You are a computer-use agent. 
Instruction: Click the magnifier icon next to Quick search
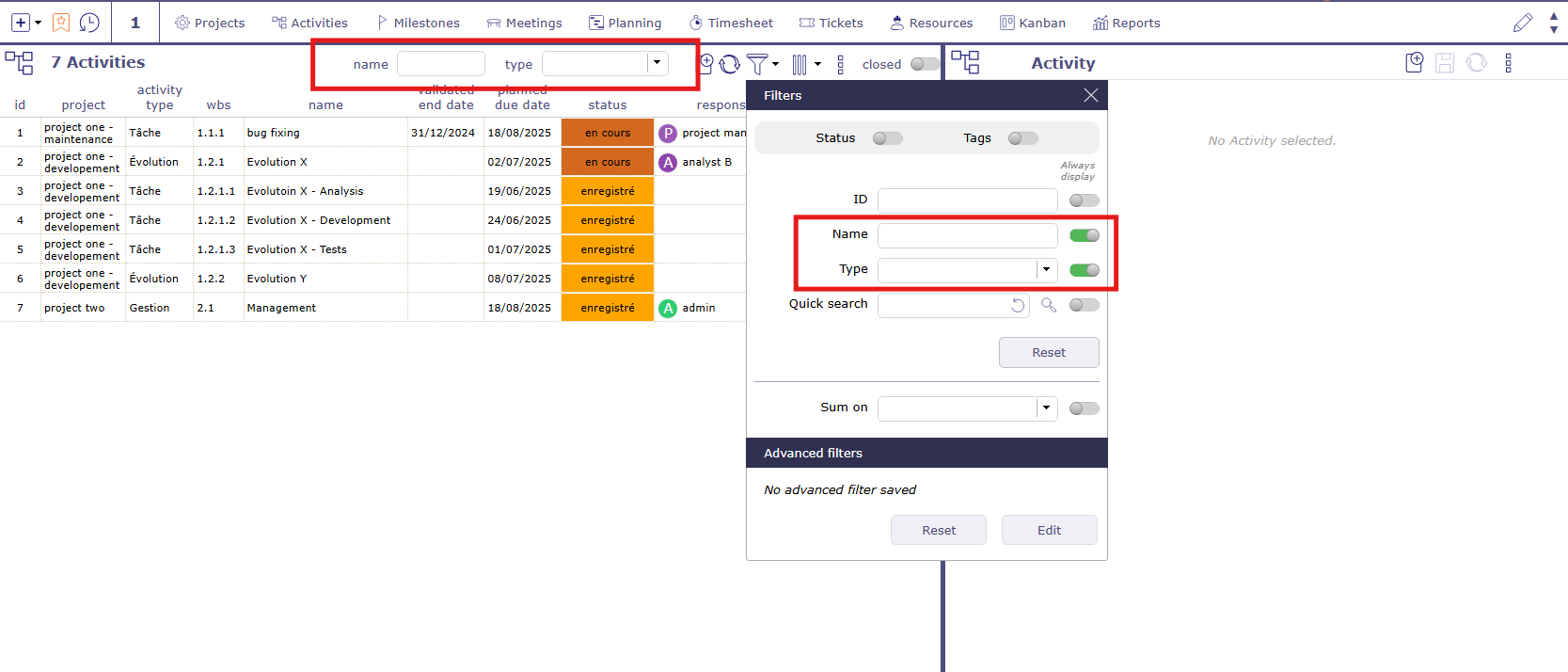pos(1049,305)
